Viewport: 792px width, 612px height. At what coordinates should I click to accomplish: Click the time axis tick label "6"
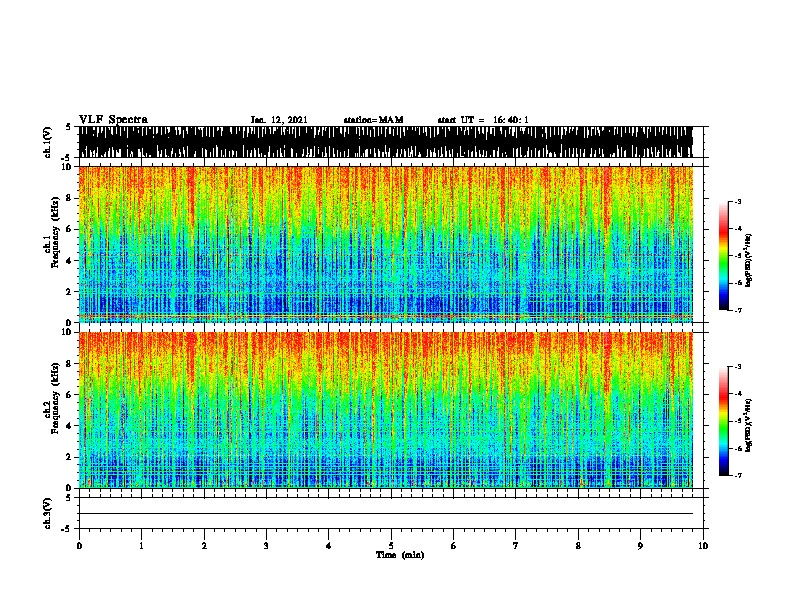click(454, 546)
